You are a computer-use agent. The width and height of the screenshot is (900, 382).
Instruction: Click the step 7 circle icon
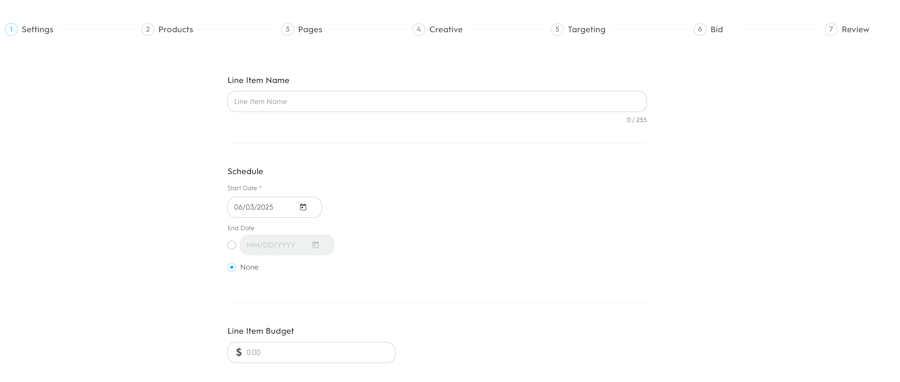(831, 29)
